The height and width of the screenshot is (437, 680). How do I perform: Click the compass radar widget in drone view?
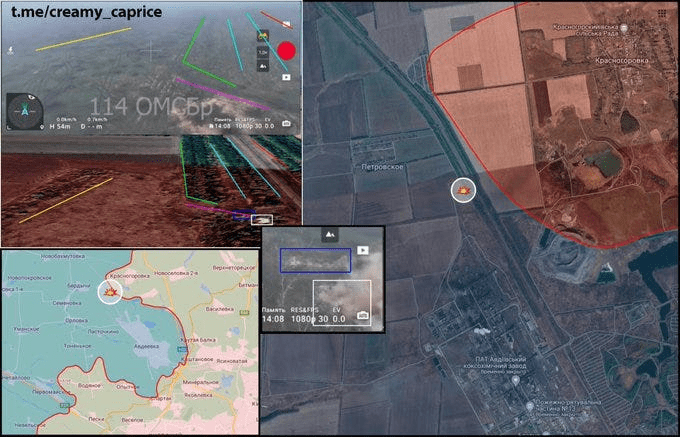point(23,112)
